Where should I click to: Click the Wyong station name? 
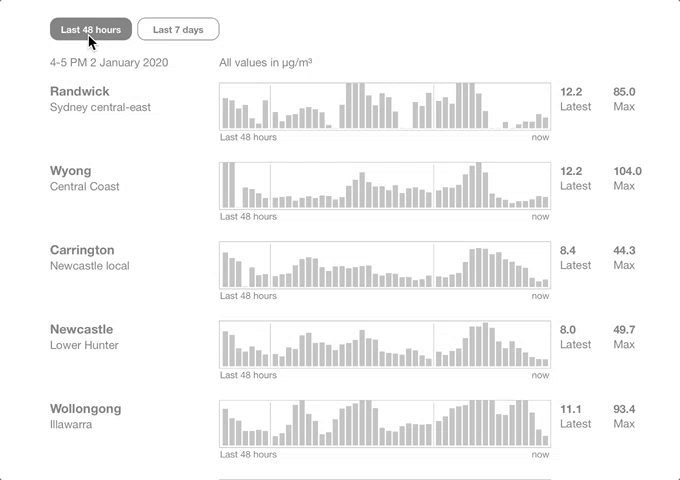pyautogui.click(x=70, y=171)
